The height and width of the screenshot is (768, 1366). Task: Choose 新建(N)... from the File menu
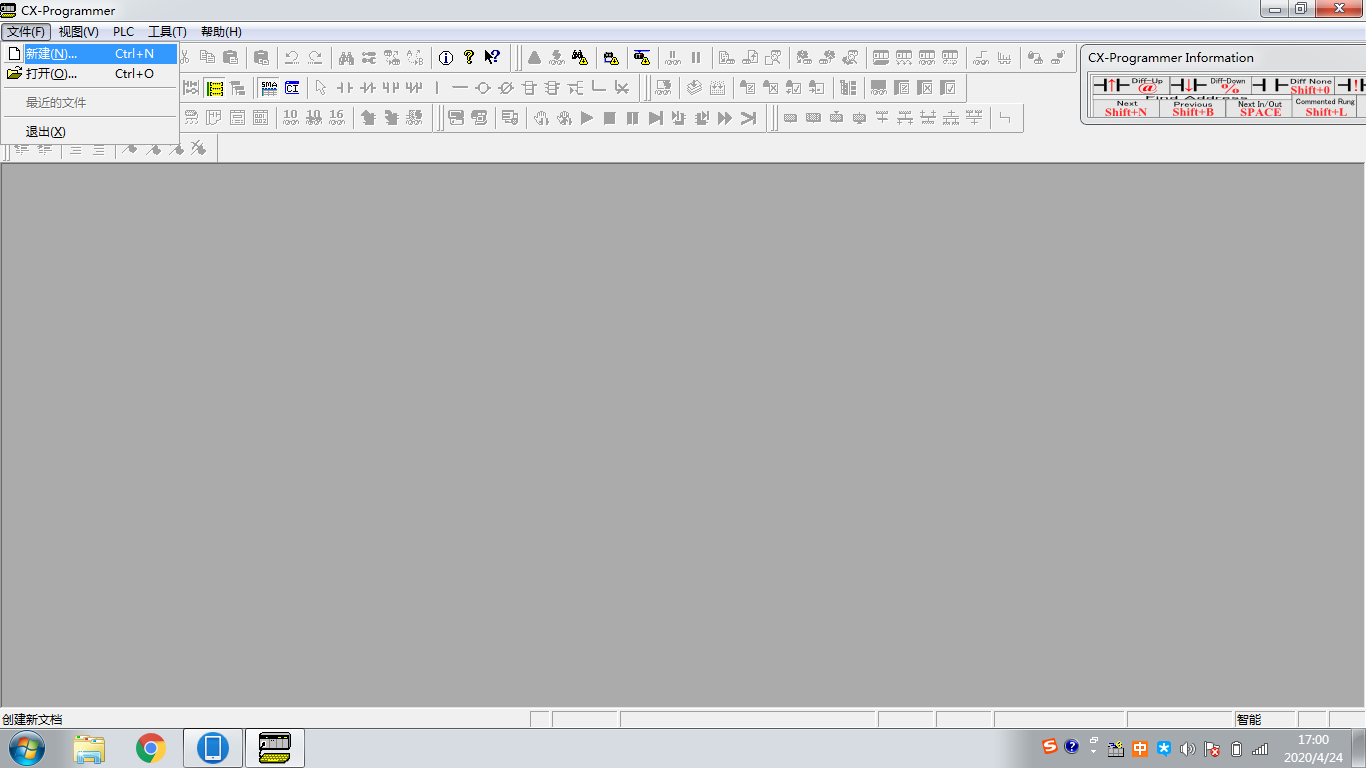coord(90,54)
